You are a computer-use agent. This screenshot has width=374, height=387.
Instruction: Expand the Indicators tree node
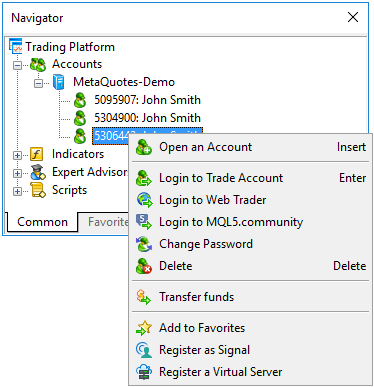click(17, 155)
